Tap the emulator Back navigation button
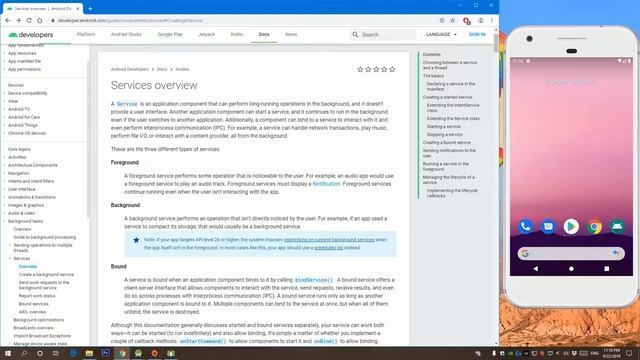The image size is (640, 360). tap(536, 269)
